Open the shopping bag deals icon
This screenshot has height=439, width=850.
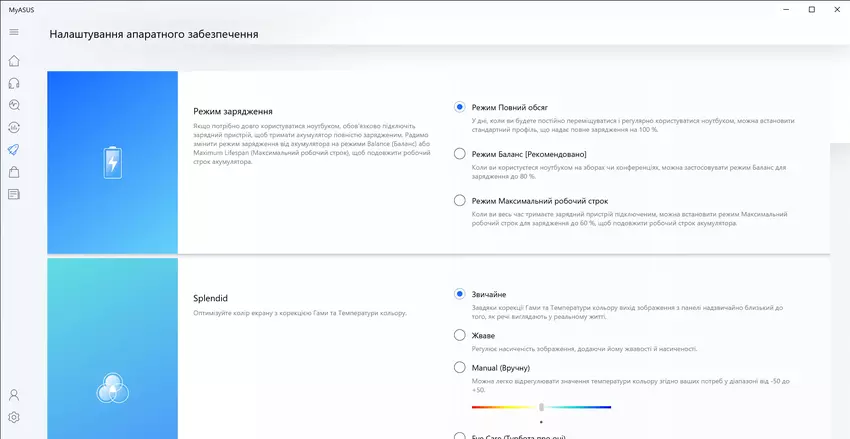click(14, 172)
